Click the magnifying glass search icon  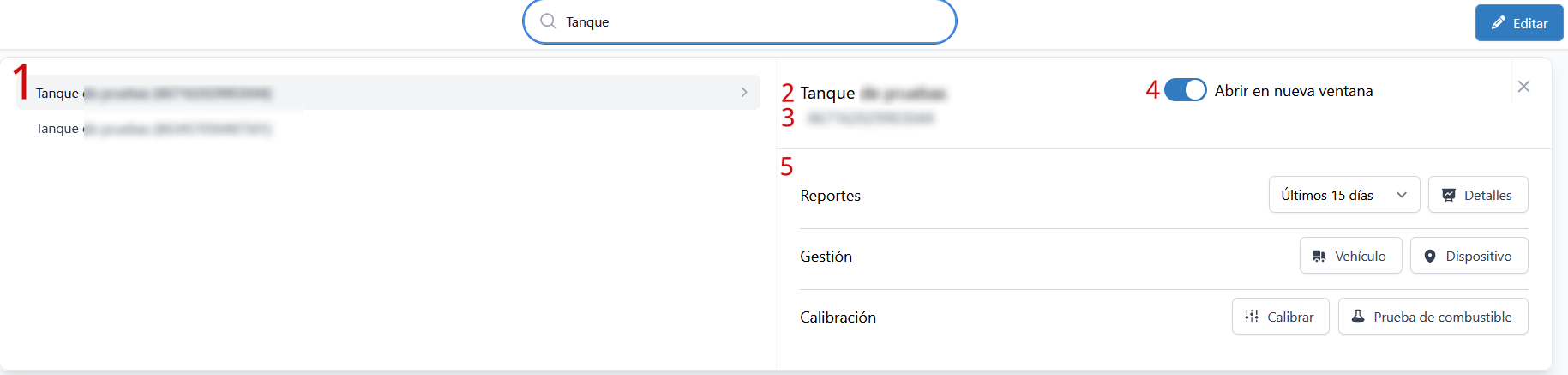548,21
